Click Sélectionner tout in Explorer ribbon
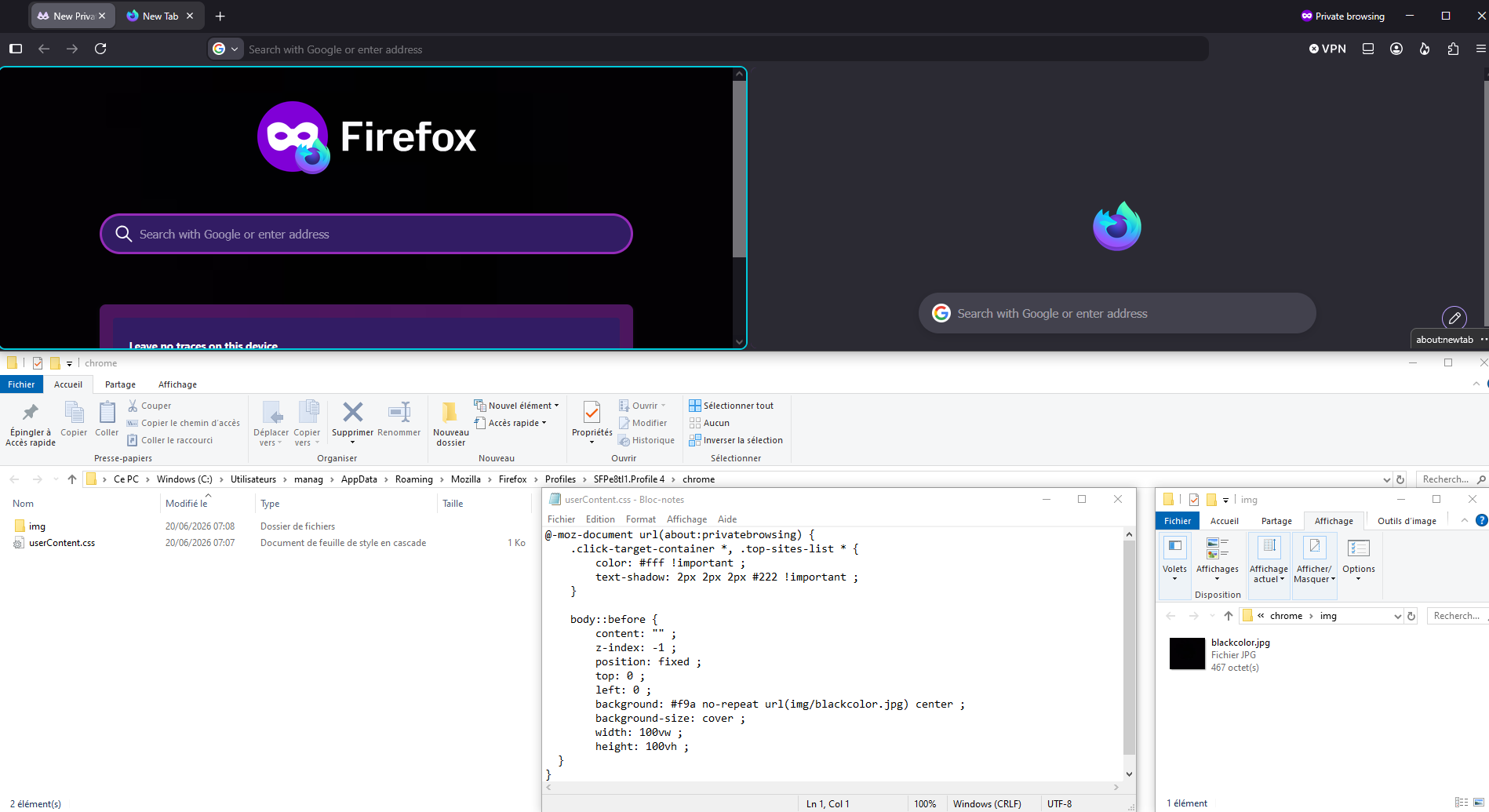Screen dimensions: 1489x812 pyautogui.click(x=731, y=406)
